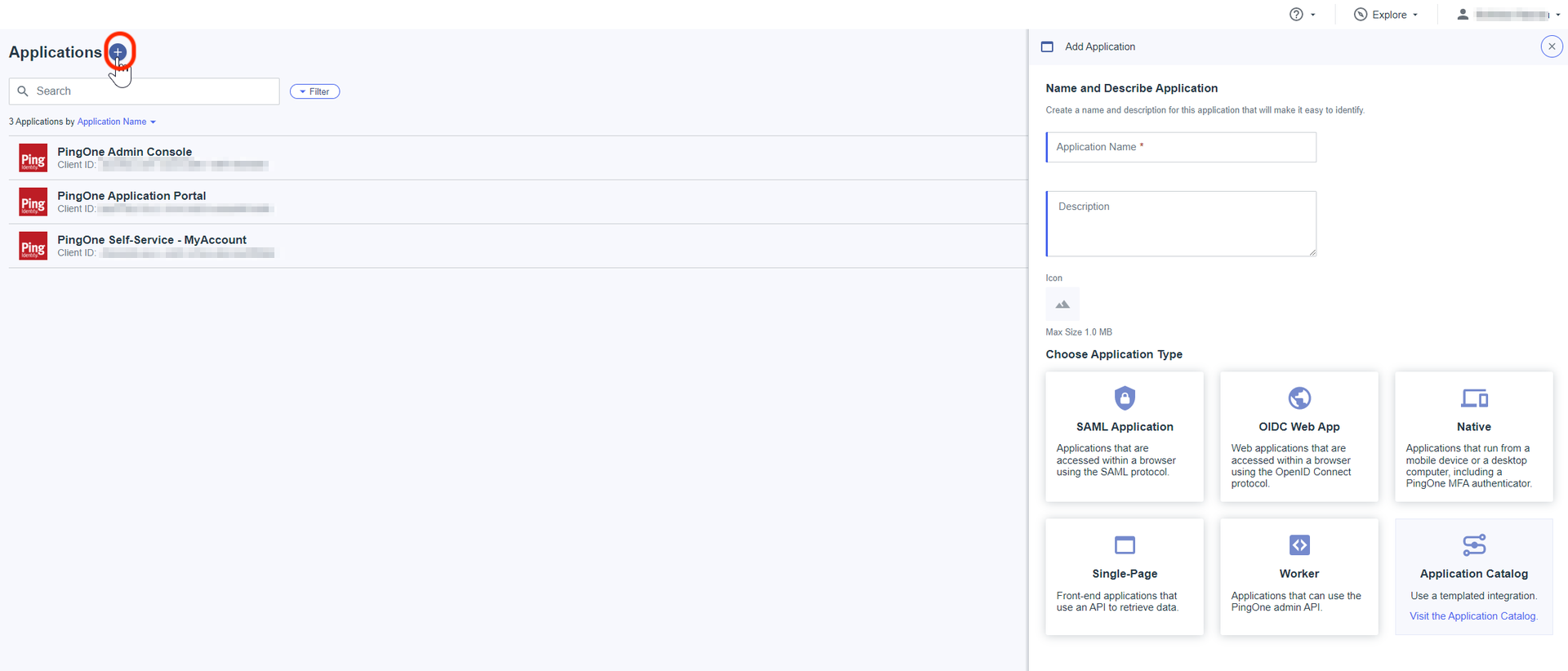Click the Description text area

click(1181, 224)
